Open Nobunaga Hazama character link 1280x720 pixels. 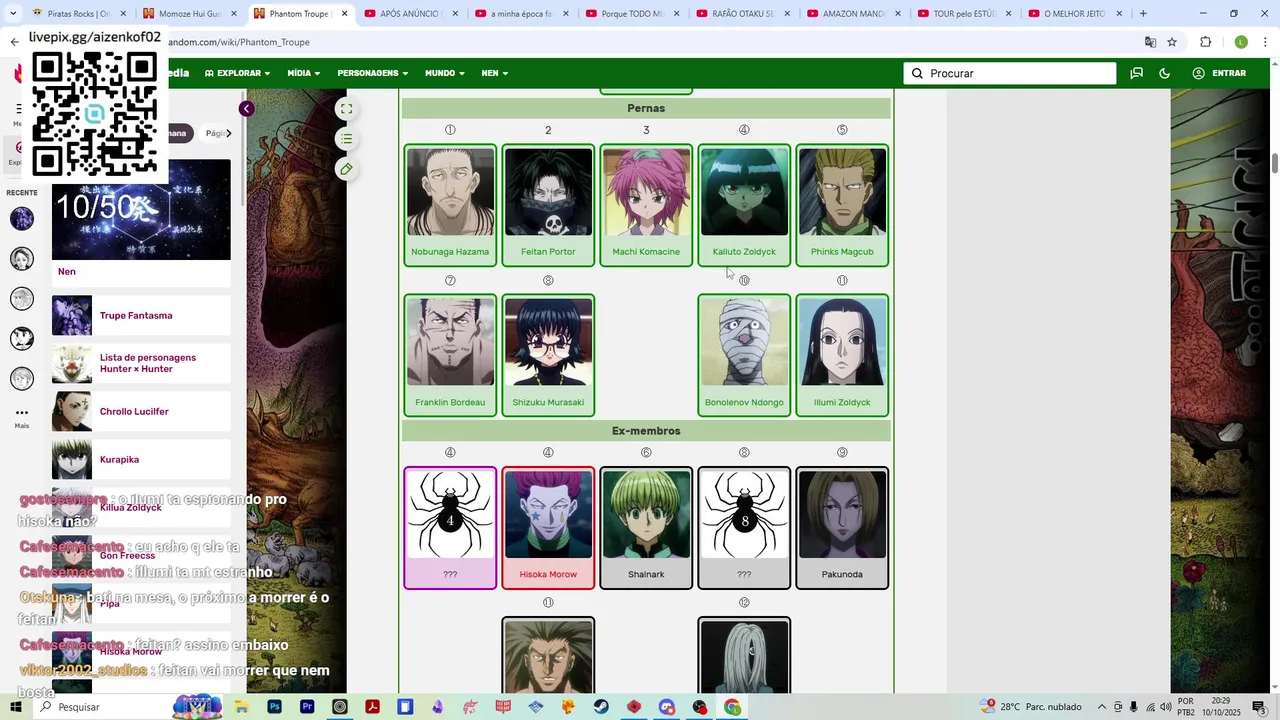tap(450, 252)
